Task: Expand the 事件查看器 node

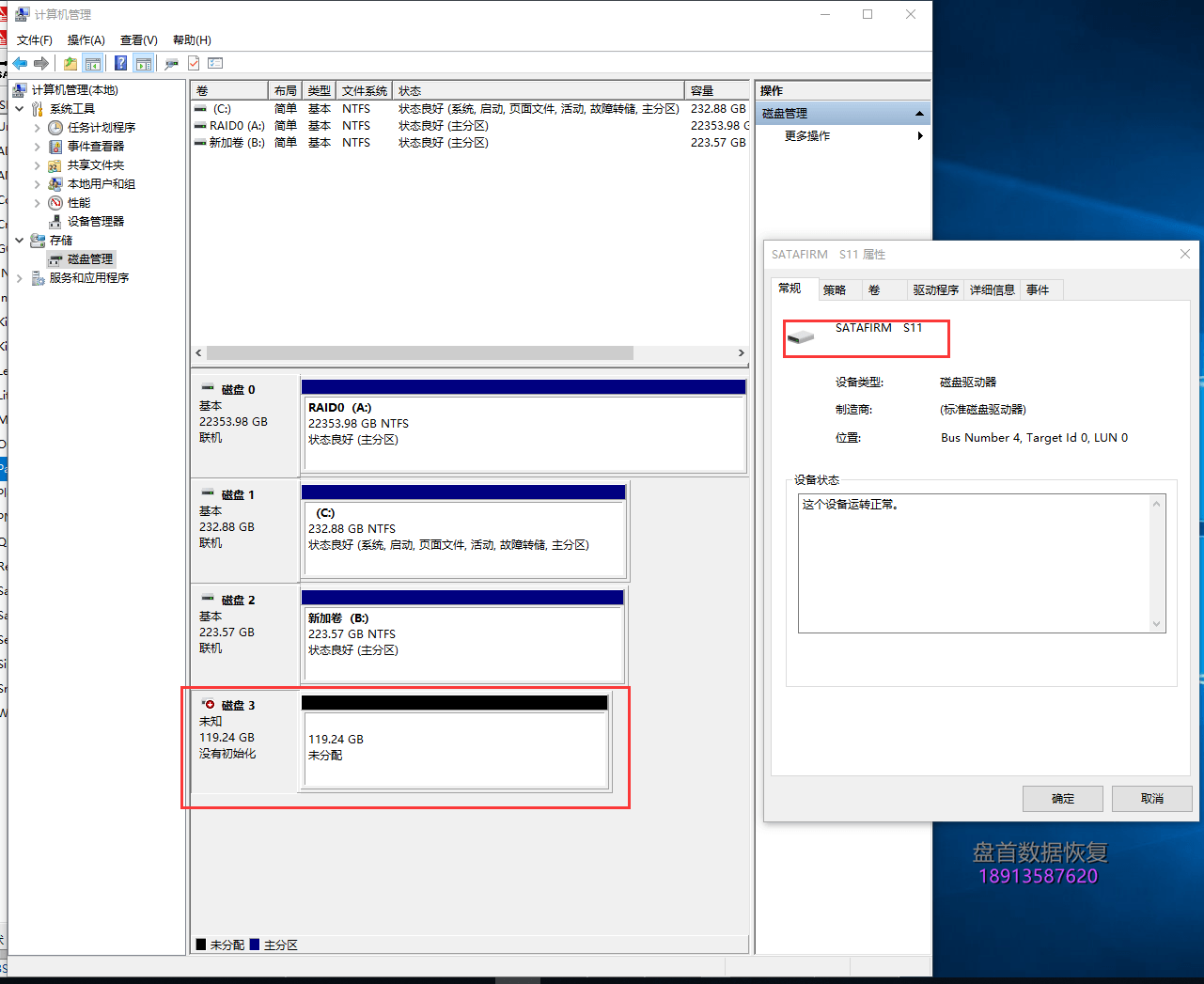Action: pyautogui.click(x=38, y=146)
